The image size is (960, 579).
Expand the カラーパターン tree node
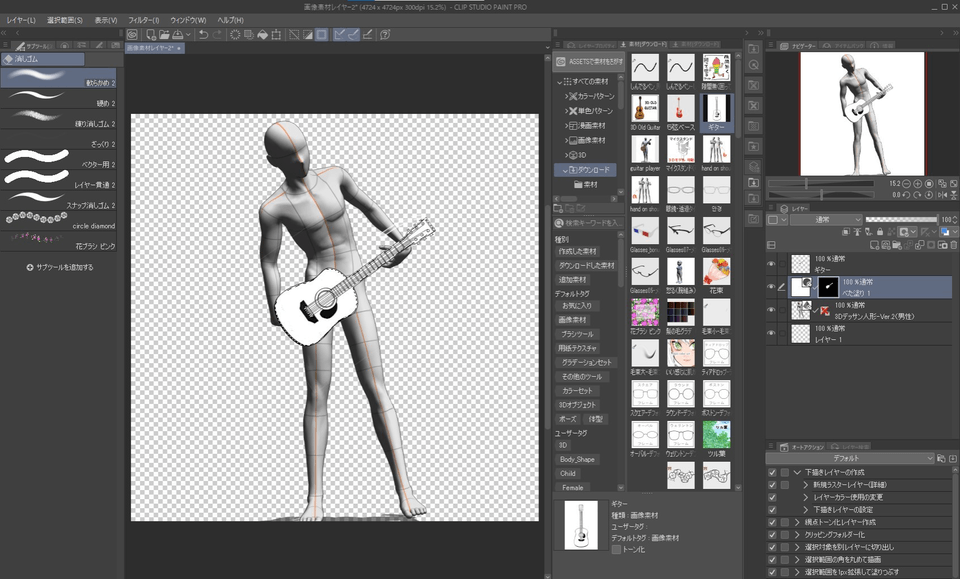pyautogui.click(x=566, y=96)
